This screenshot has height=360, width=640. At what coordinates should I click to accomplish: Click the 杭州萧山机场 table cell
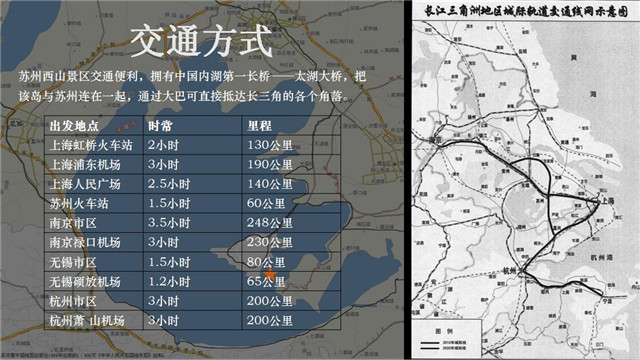(x=94, y=320)
